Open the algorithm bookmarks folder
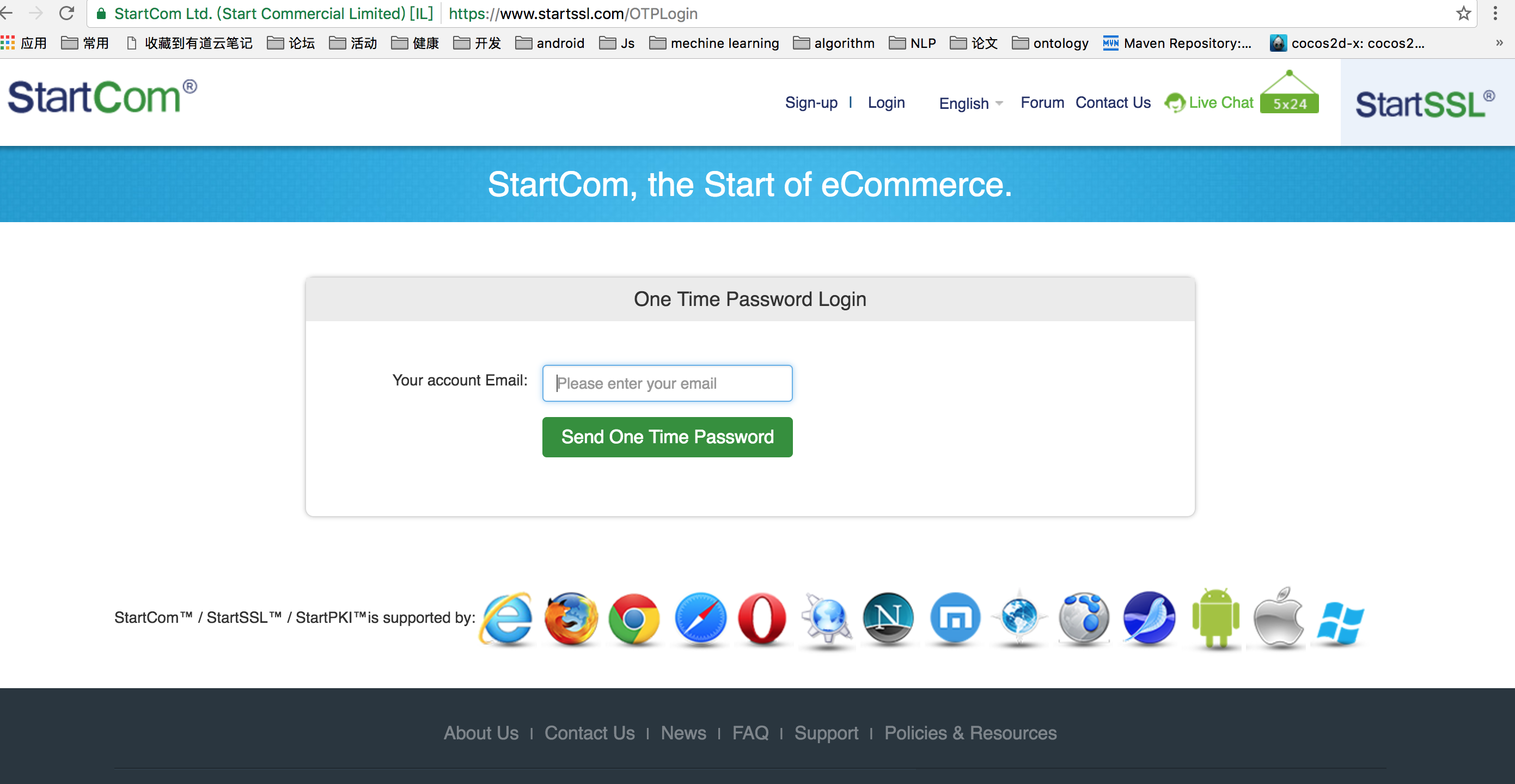This screenshot has width=1515, height=784. click(833, 43)
